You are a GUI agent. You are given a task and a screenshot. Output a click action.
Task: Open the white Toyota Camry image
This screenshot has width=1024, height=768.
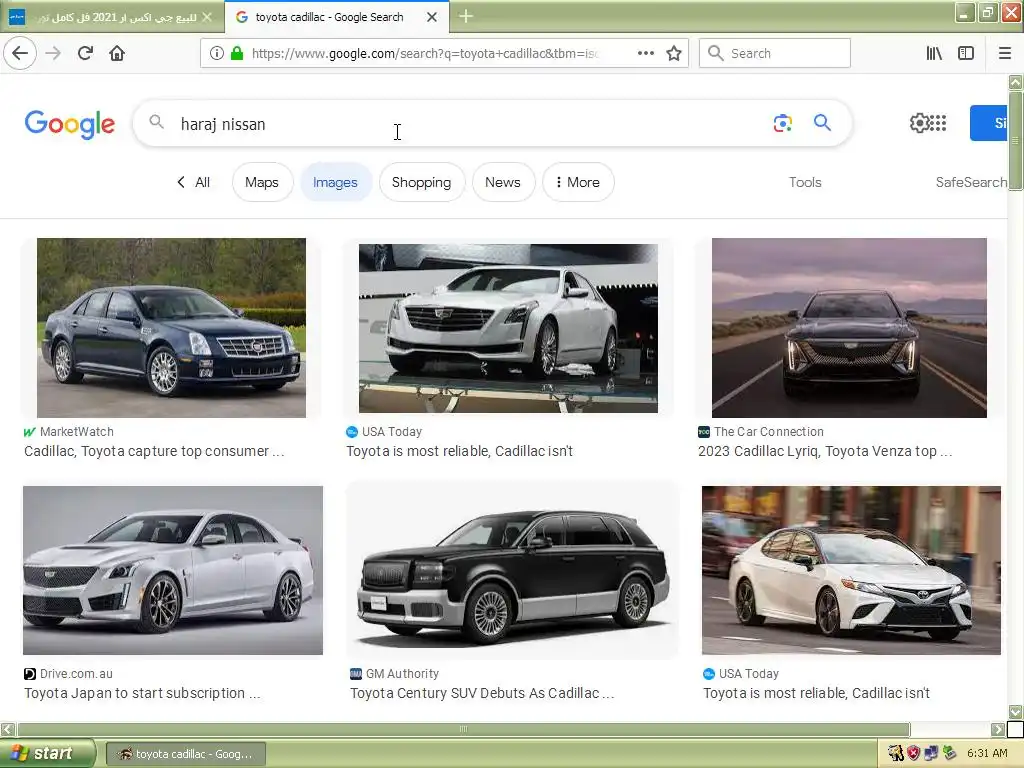(x=851, y=570)
